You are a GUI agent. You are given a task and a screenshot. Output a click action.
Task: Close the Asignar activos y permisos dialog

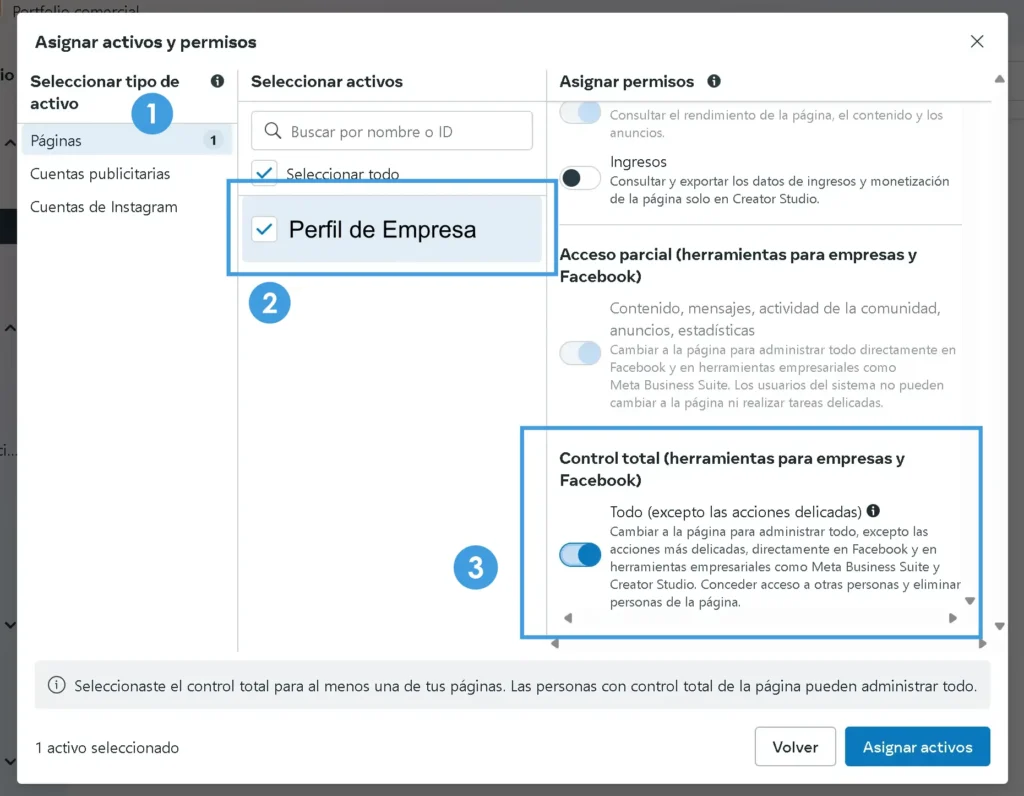click(977, 41)
